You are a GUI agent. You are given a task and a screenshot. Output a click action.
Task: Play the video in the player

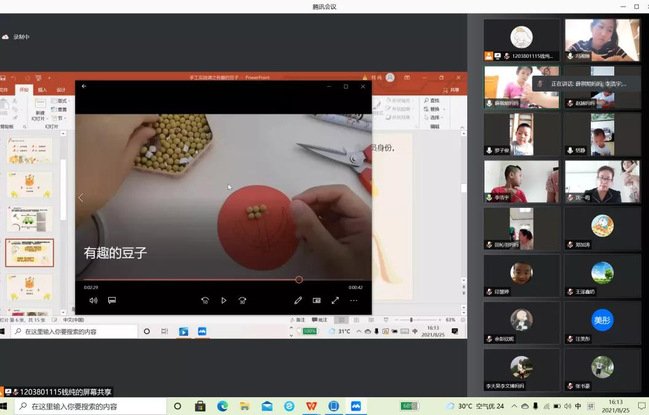tap(223, 300)
